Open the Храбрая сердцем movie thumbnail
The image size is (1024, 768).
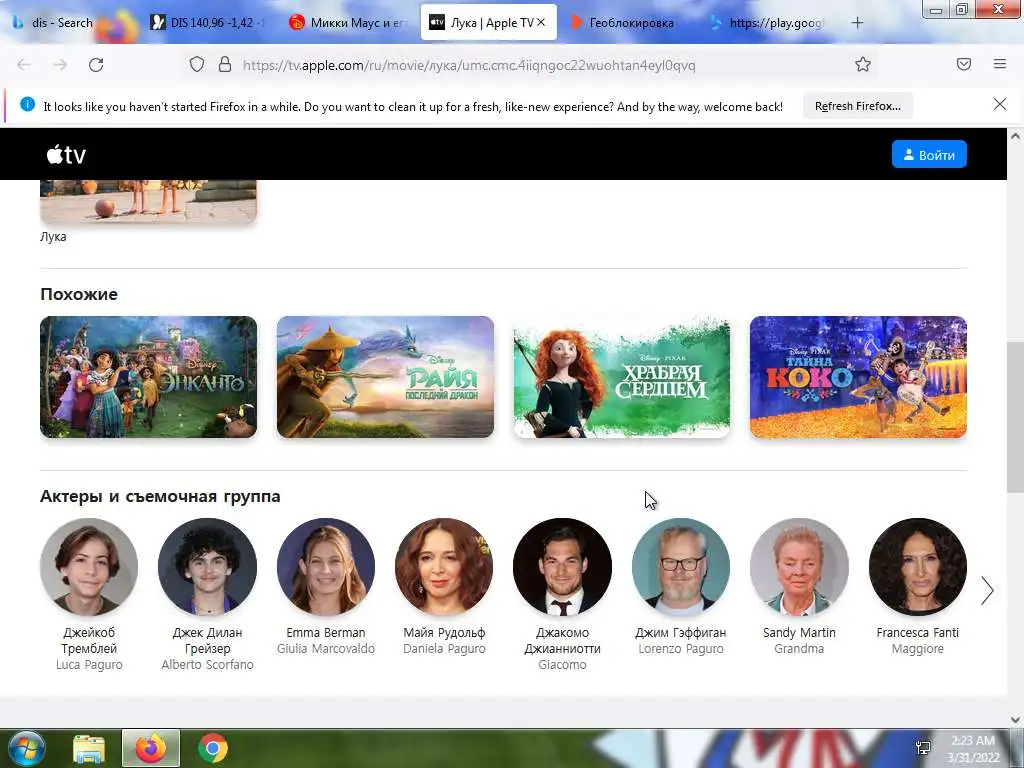(x=622, y=377)
